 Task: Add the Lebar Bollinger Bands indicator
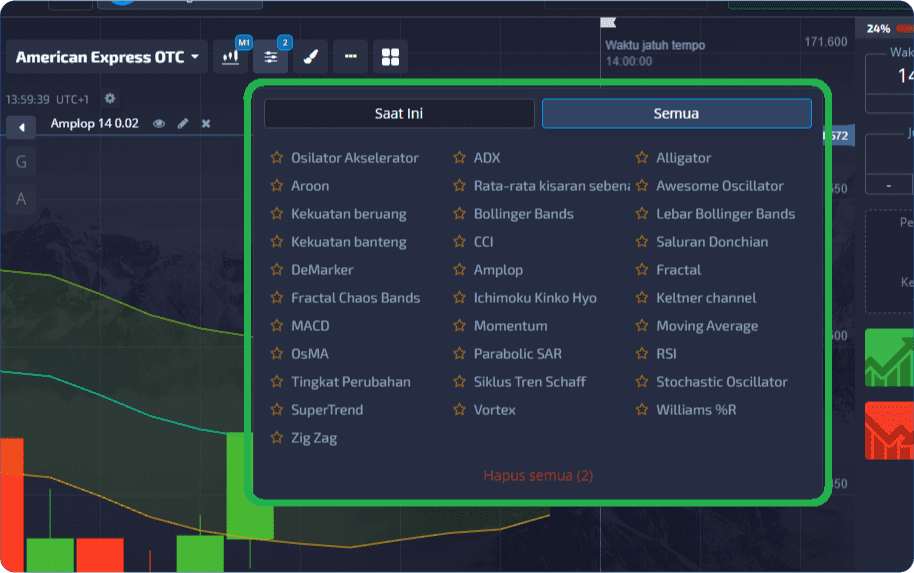[726, 214]
